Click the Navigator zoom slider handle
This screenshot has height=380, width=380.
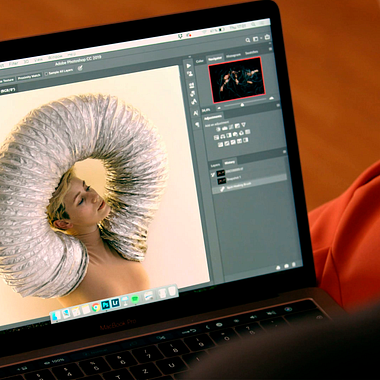pyautogui.click(x=242, y=105)
